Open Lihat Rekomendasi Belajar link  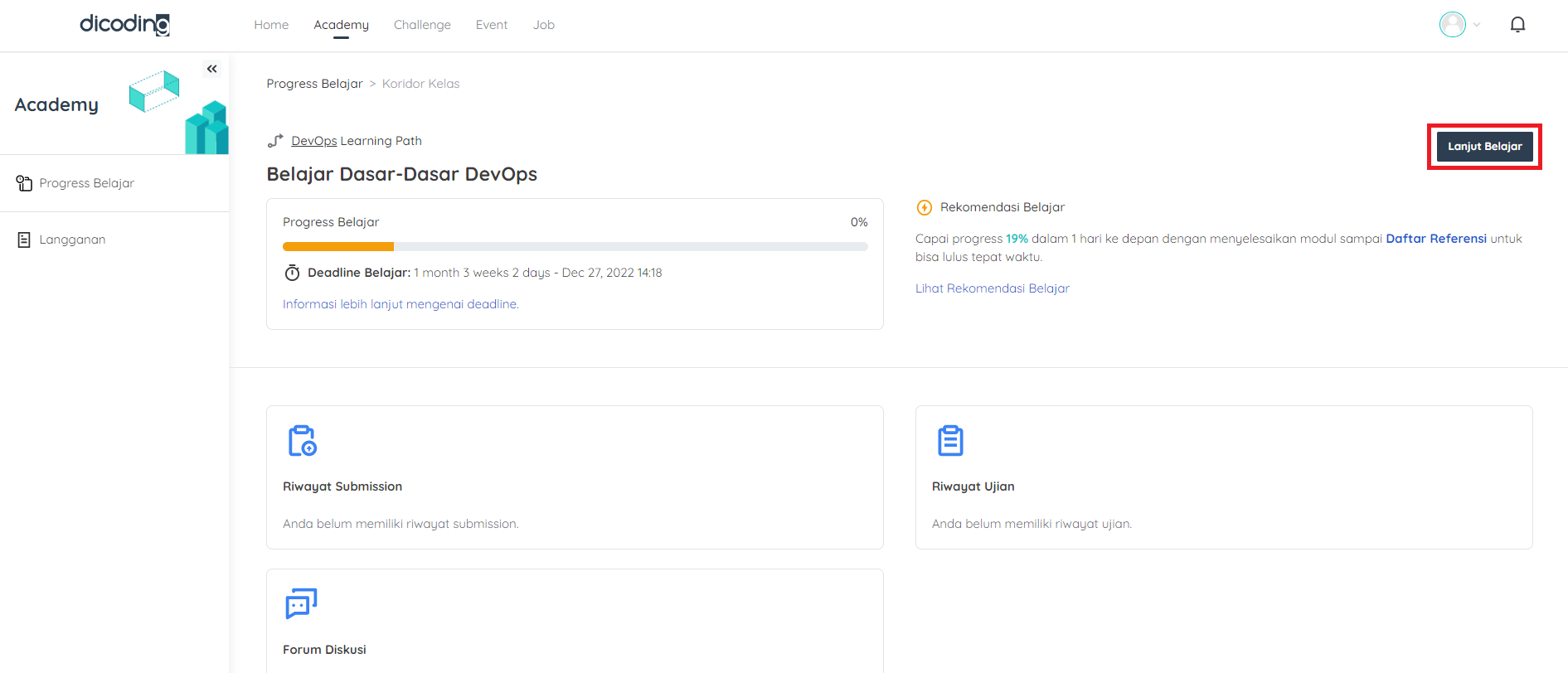pos(992,288)
